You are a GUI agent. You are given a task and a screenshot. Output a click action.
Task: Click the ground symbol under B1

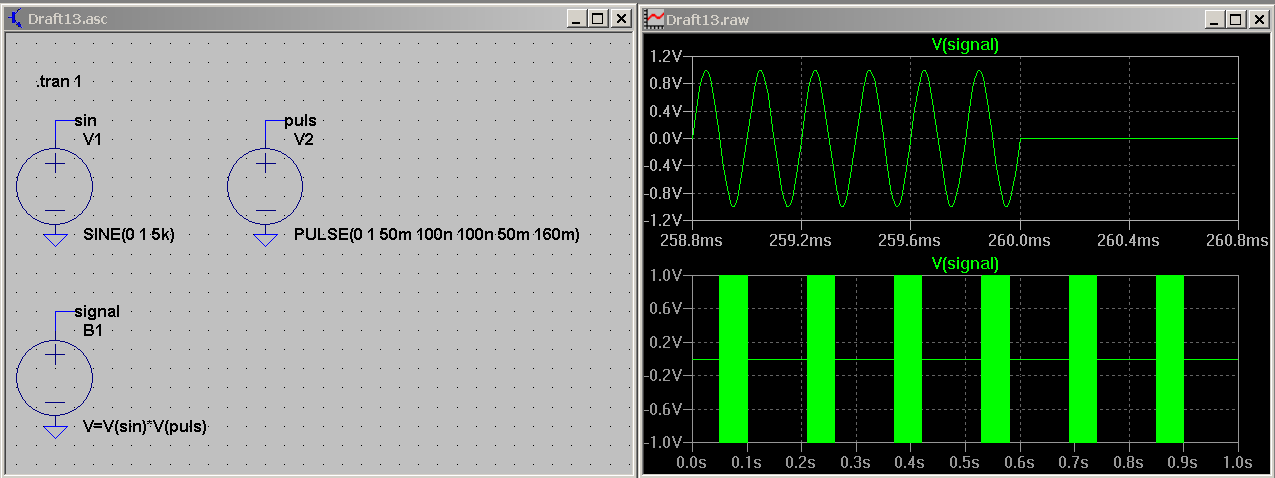[x=55, y=430]
